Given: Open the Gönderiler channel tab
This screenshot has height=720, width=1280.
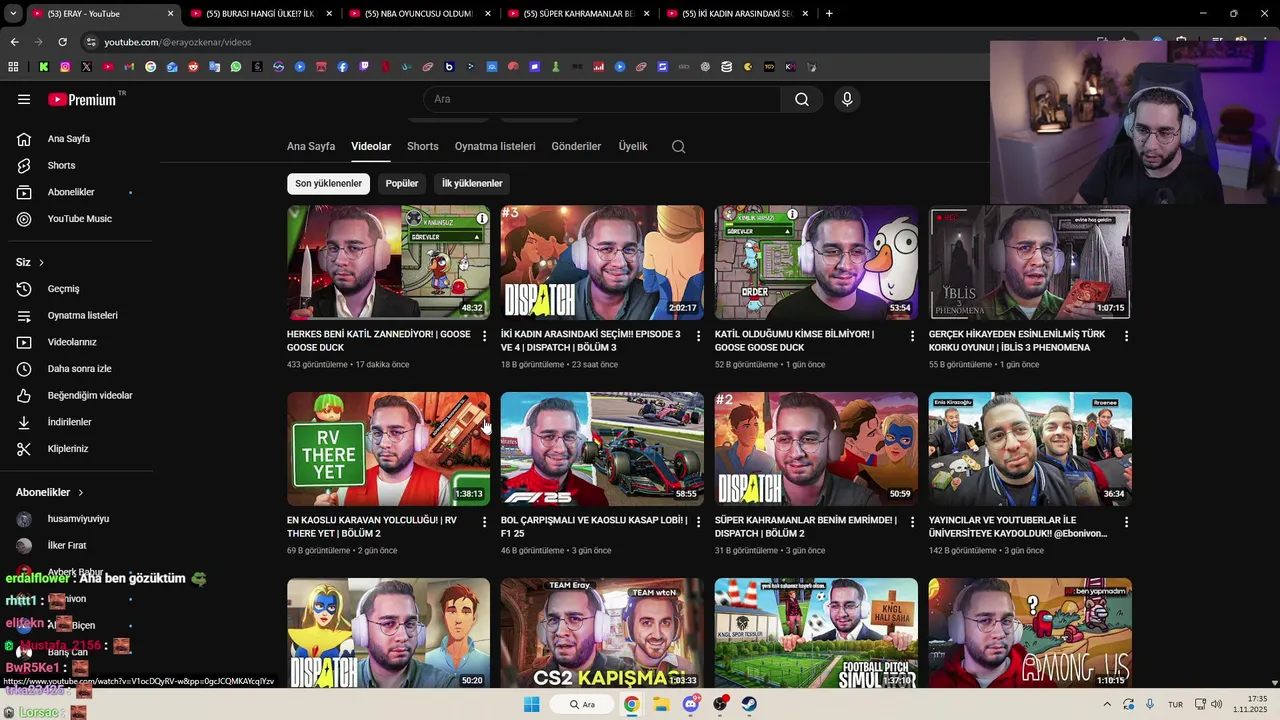Looking at the screenshot, I should 576,146.
